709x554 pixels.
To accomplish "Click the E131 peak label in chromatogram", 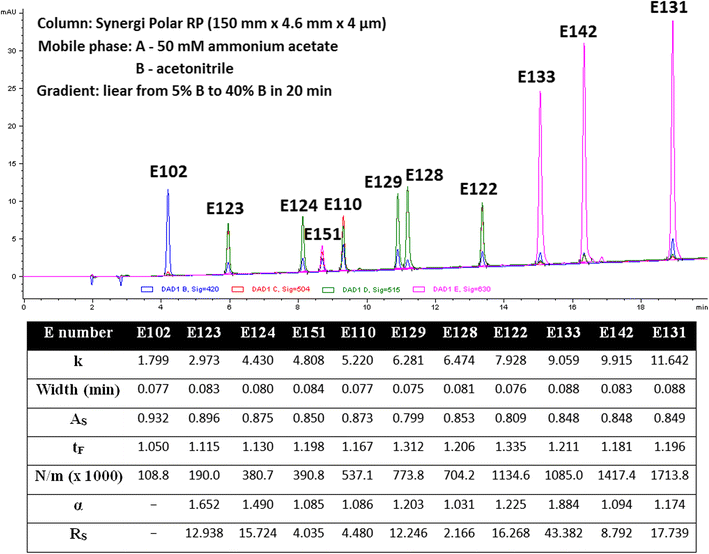I will pyautogui.click(x=669, y=8).
